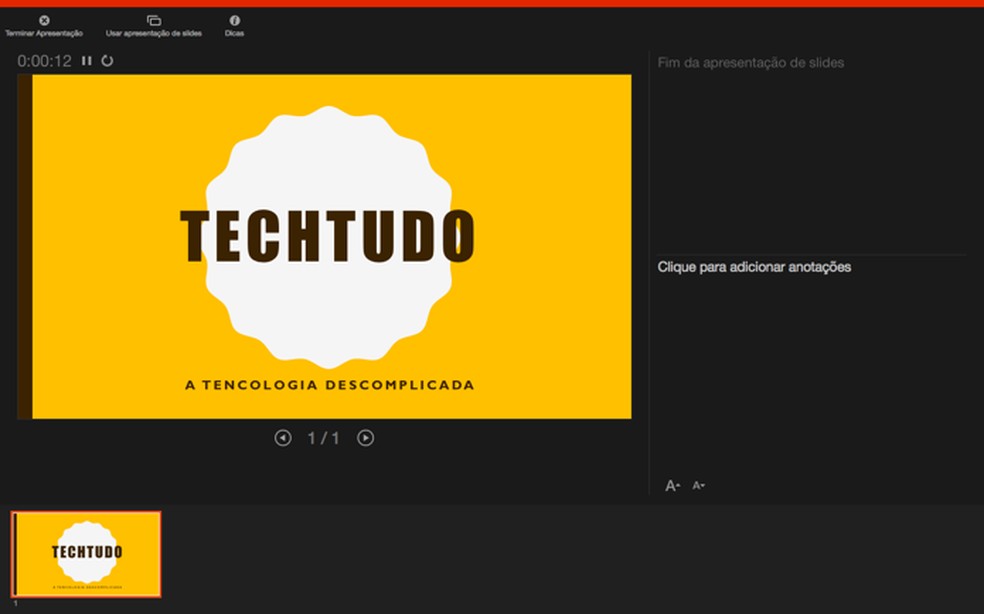Screen dimensions: 984x614
Task: Open the Dicas info icon
Action: click(235, 21)
